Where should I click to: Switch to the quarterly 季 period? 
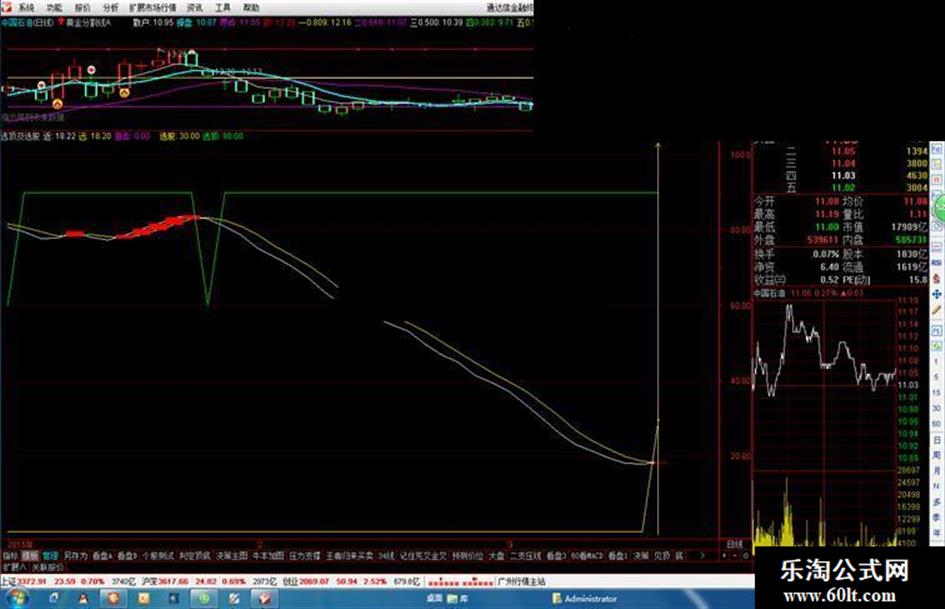click(937, 517)
